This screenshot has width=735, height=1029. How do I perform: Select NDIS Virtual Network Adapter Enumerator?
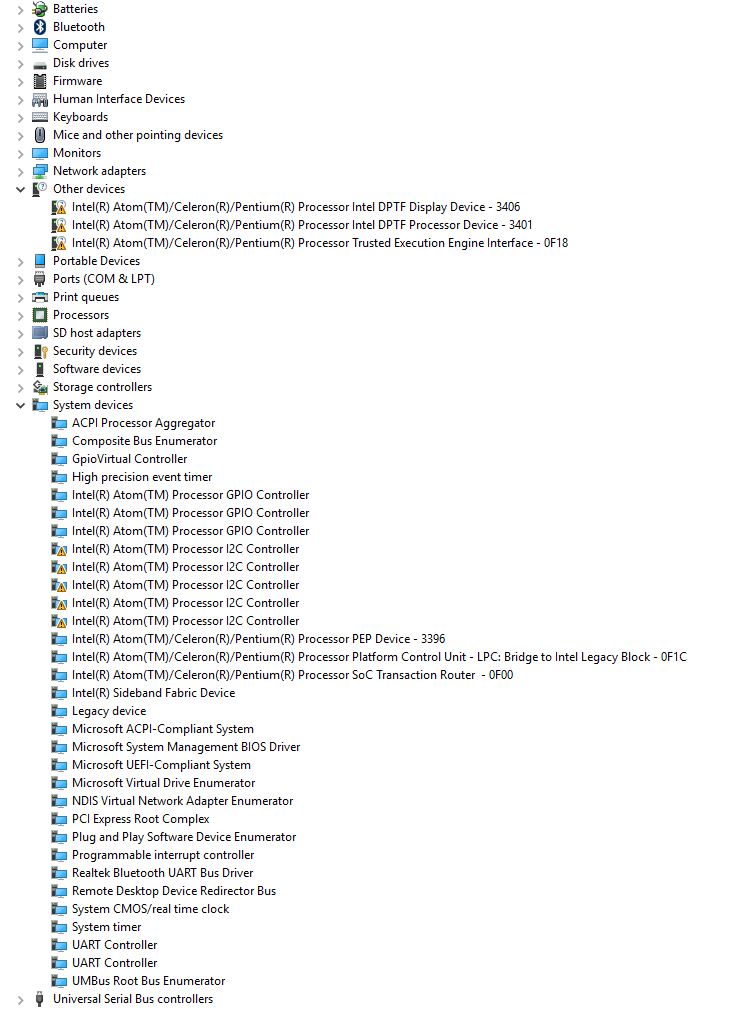[182, 801]
